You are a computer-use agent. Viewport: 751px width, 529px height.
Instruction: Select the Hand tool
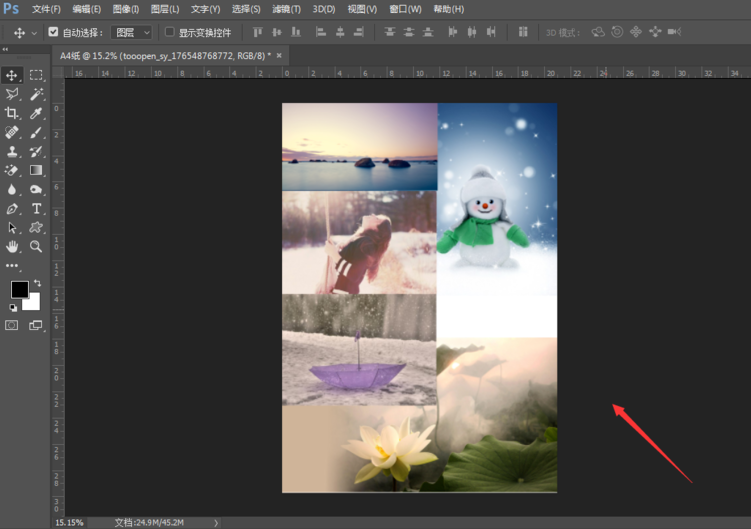coord(12,246)
